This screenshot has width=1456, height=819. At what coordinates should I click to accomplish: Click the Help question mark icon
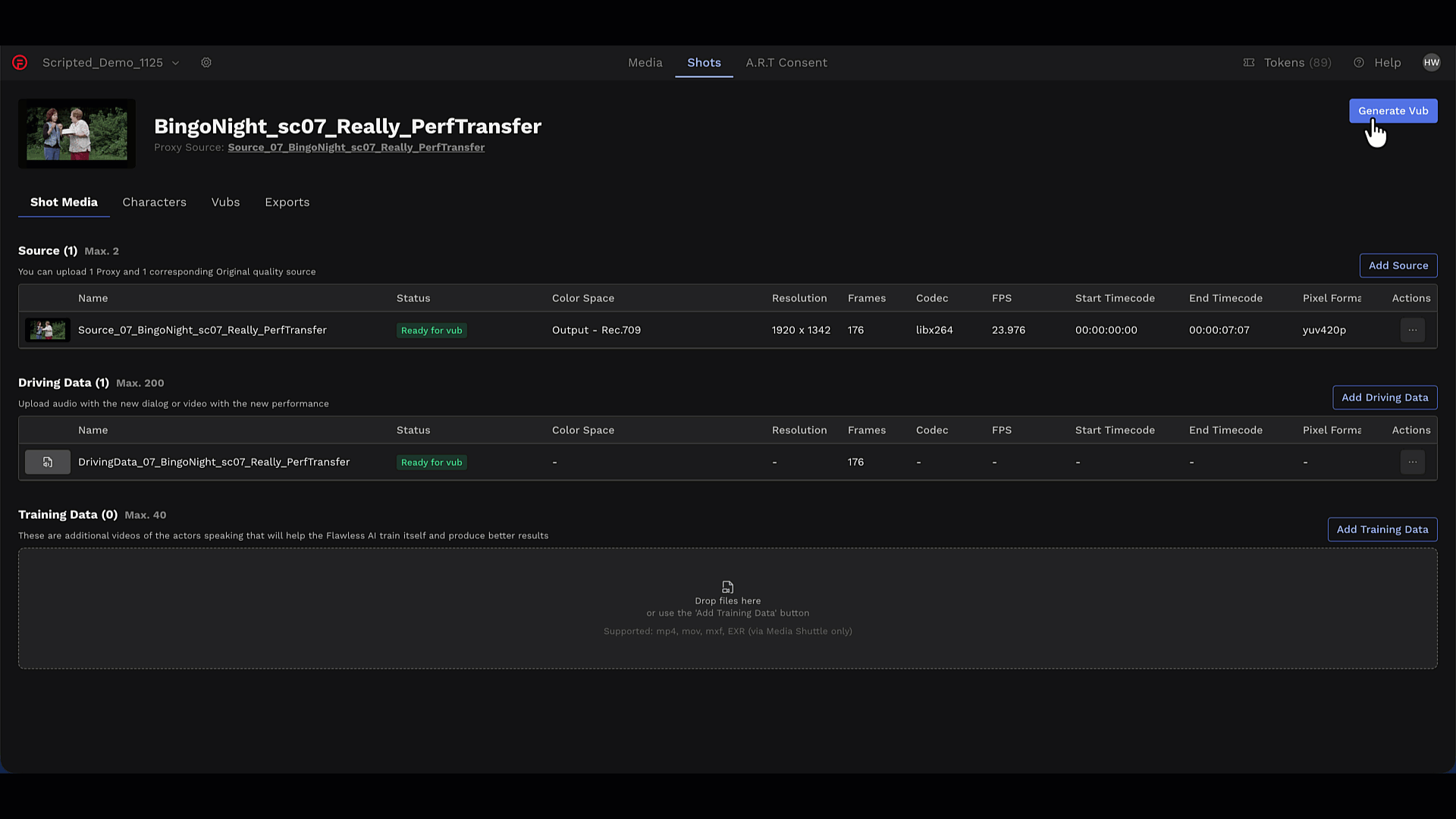click(1359, 63)
